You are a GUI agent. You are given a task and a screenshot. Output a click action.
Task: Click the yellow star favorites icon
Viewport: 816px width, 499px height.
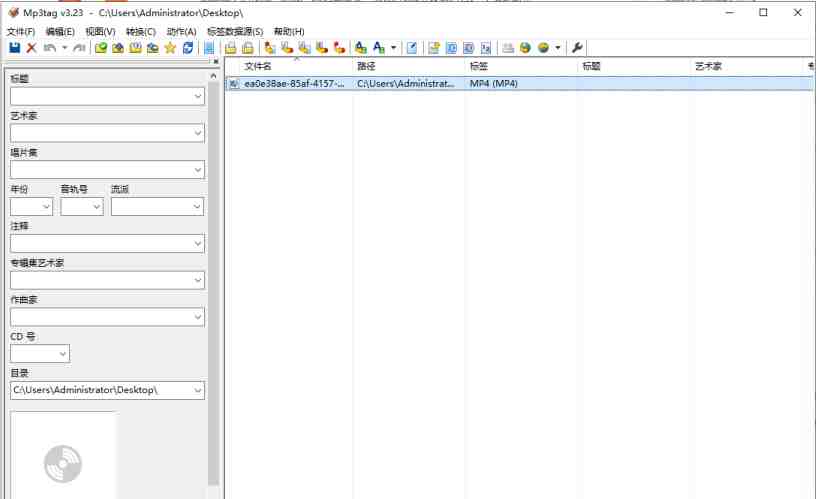pos(170,48)
